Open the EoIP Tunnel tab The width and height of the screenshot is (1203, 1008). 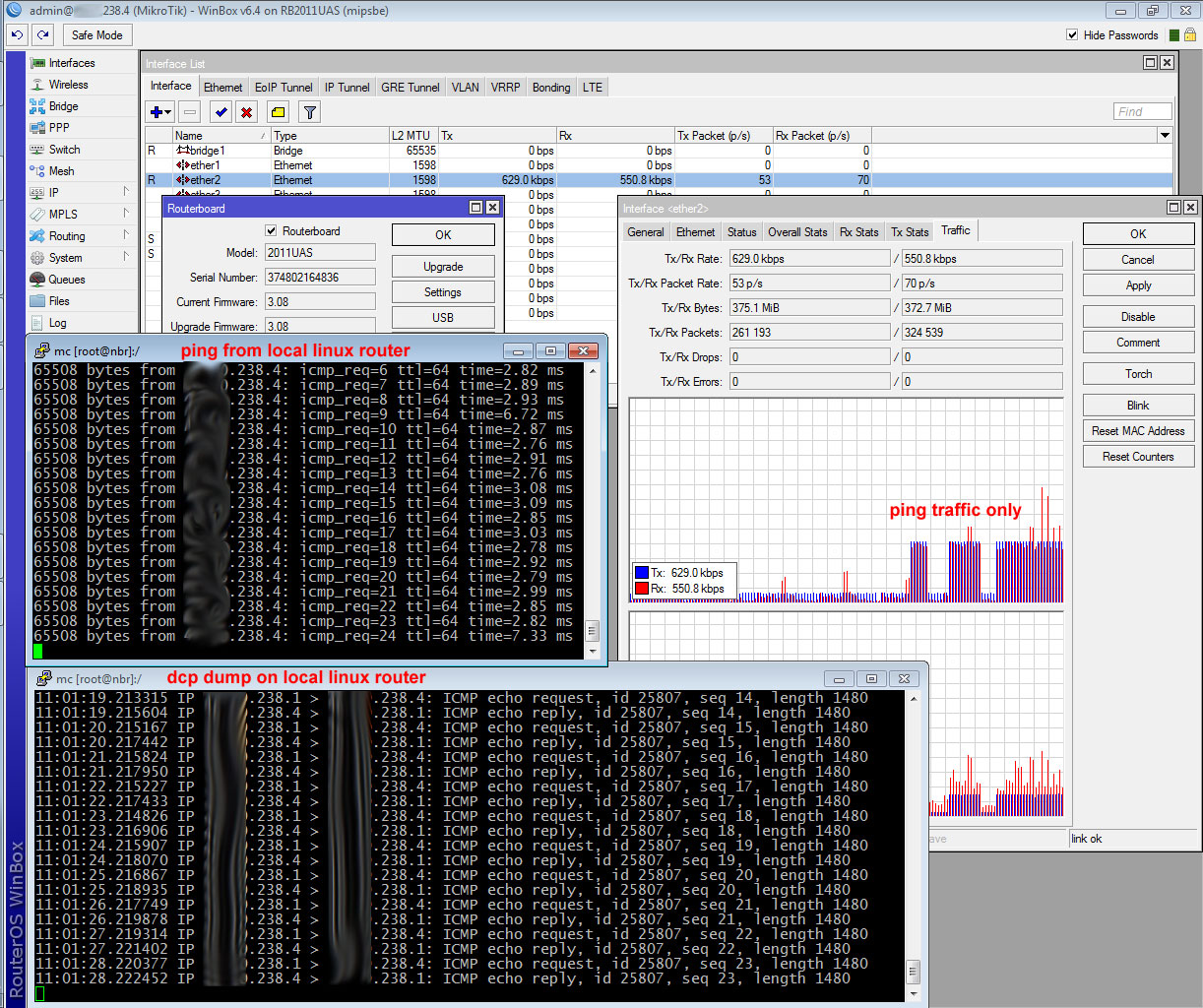pyautogui.click(x=284, y=88)
